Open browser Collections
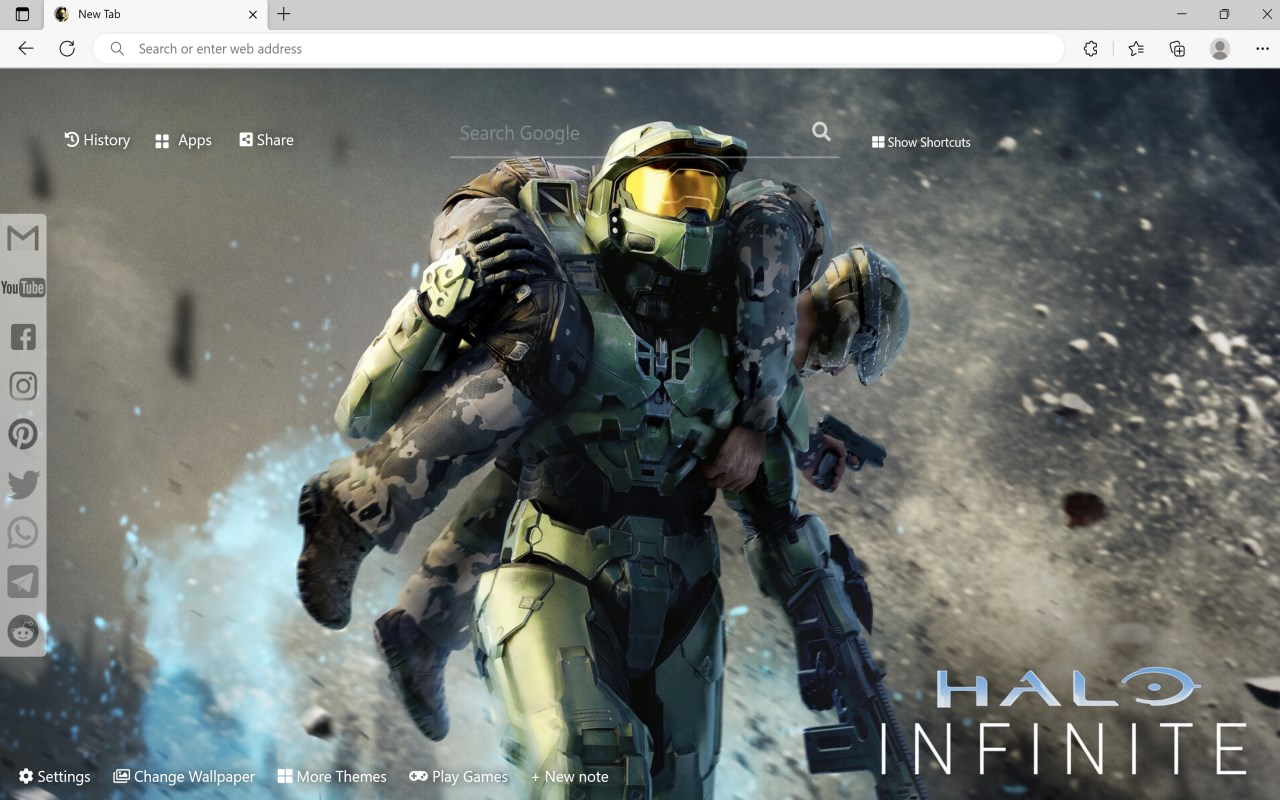Viewport: 1280px width, 800px height. click(1177, 48)
